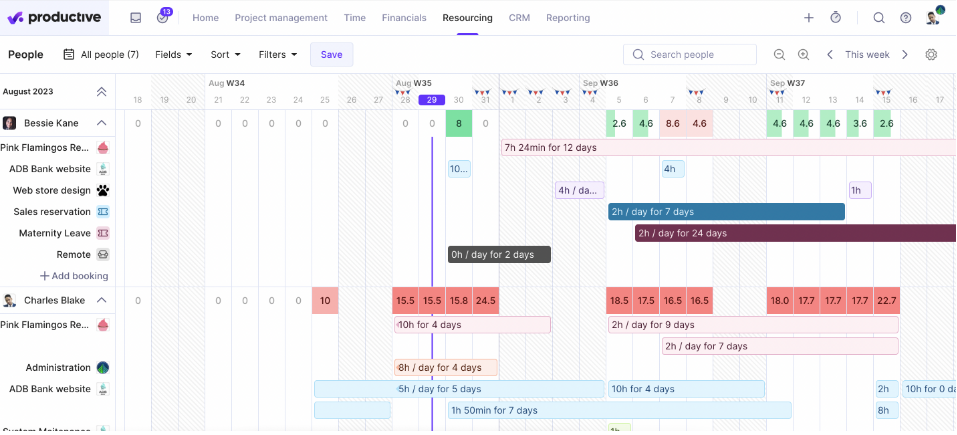
Task: Open the Home tab
Action: [x=206, y=18]
